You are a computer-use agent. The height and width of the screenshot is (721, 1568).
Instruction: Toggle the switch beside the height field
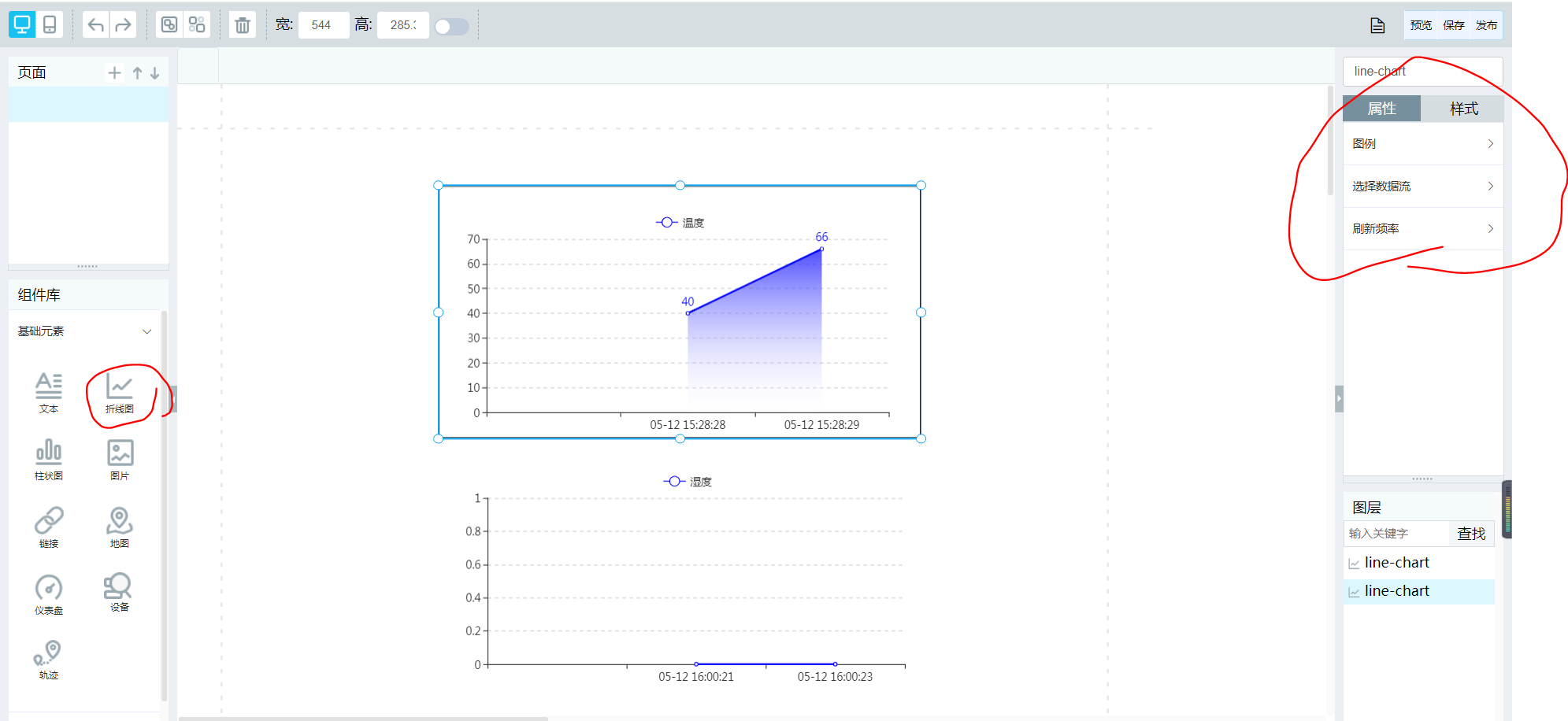click(451, 26)
